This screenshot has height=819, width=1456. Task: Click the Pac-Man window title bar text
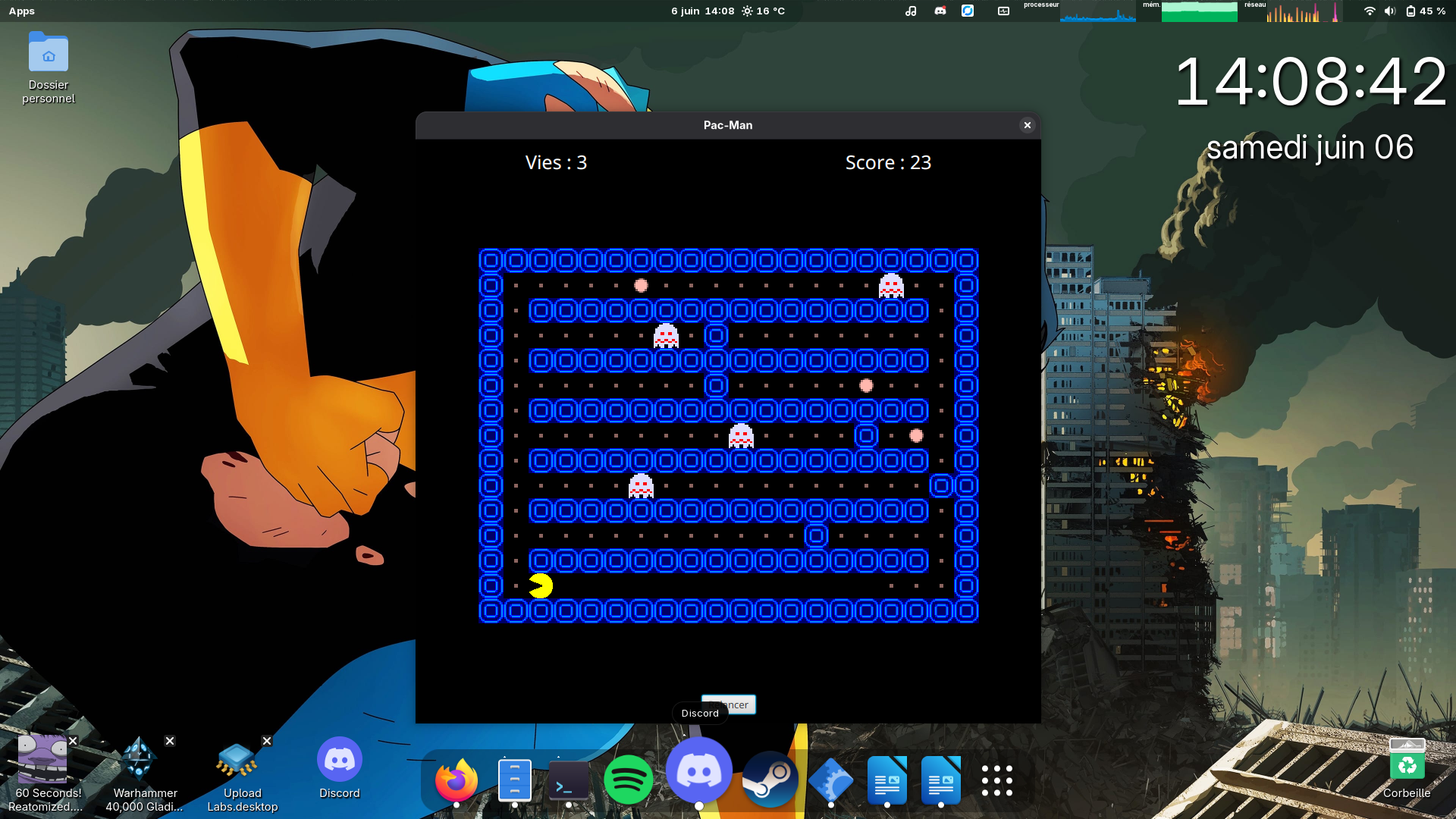click(x=728, y=125)
